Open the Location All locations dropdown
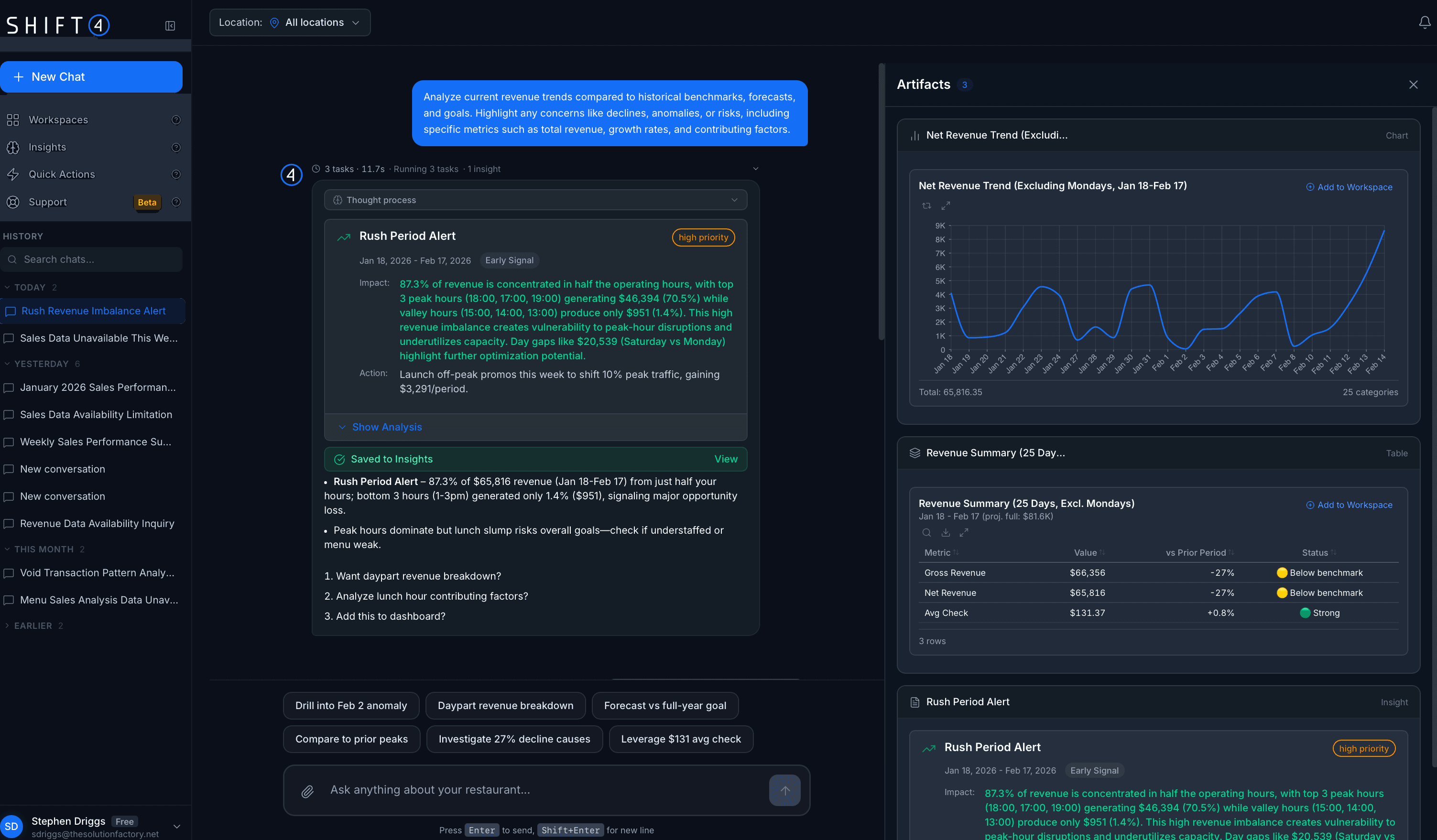Screen dimensions: 1437x840 290,22
